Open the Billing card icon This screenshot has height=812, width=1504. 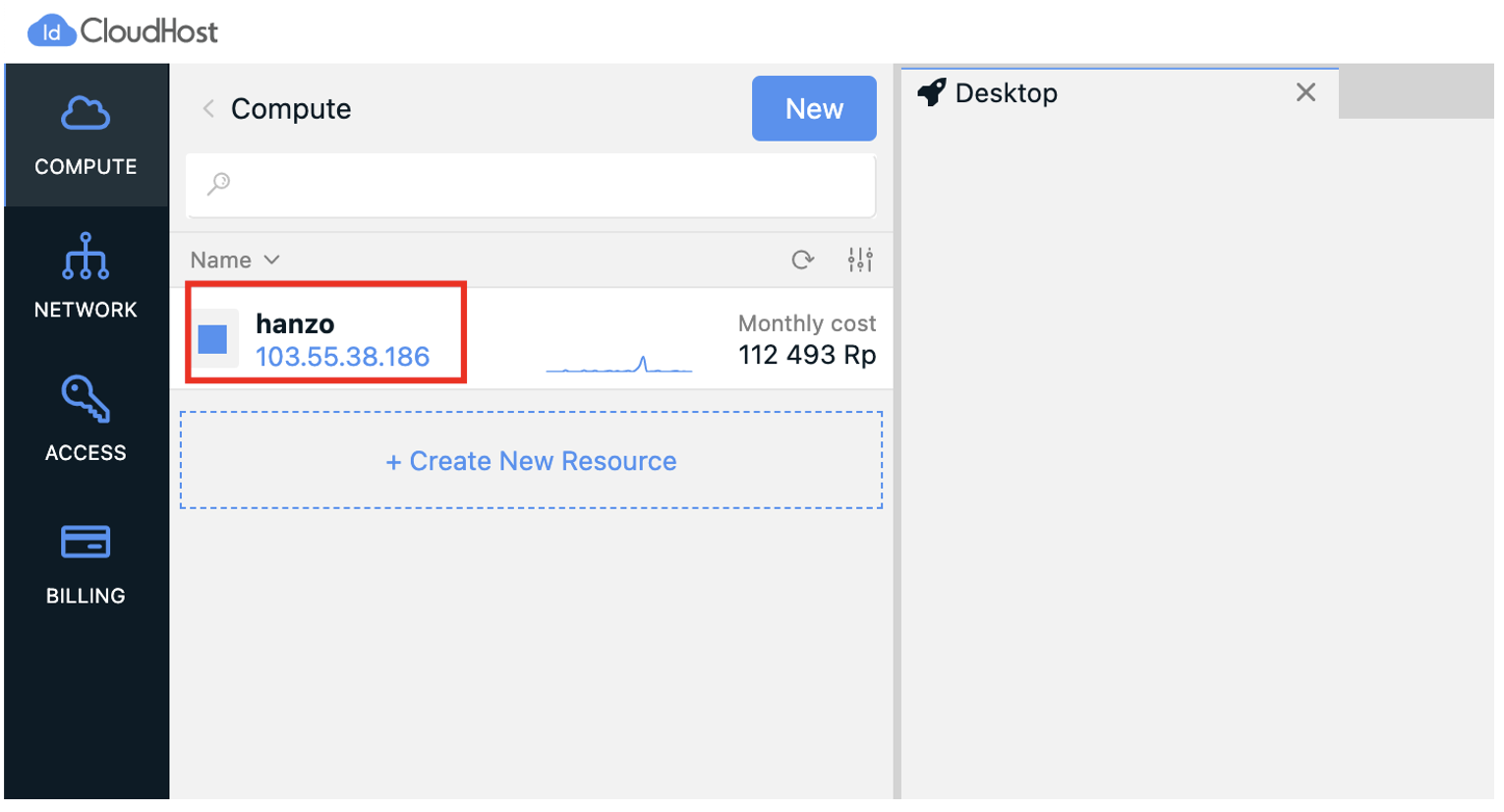pyautogui.click(x=86, y=542)
